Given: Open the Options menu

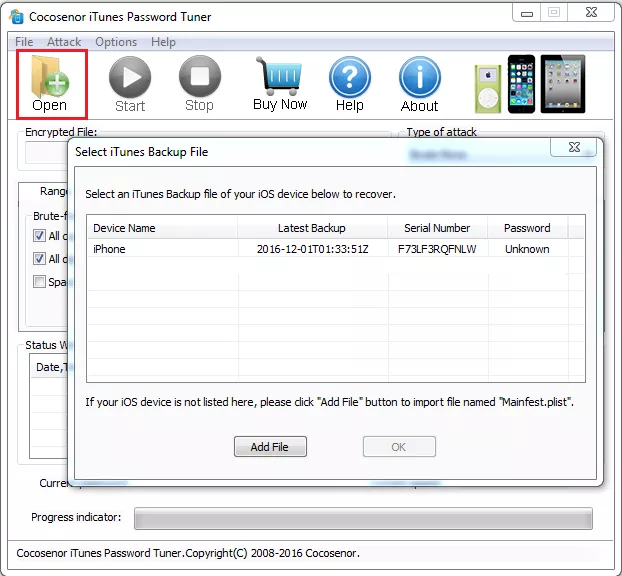Looking at the screenshot, I should pyautogui.click(x=116, y=42).
